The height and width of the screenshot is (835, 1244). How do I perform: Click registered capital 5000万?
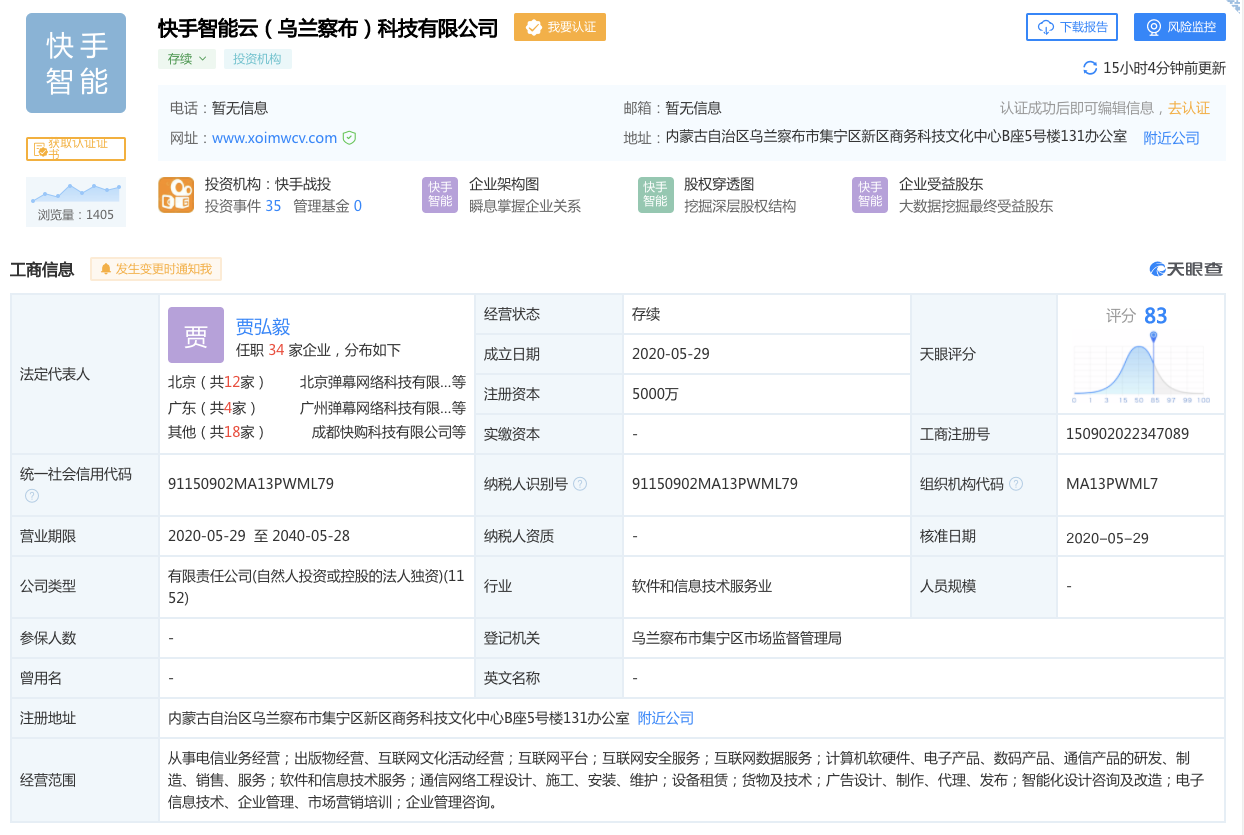tap(655, 394)
